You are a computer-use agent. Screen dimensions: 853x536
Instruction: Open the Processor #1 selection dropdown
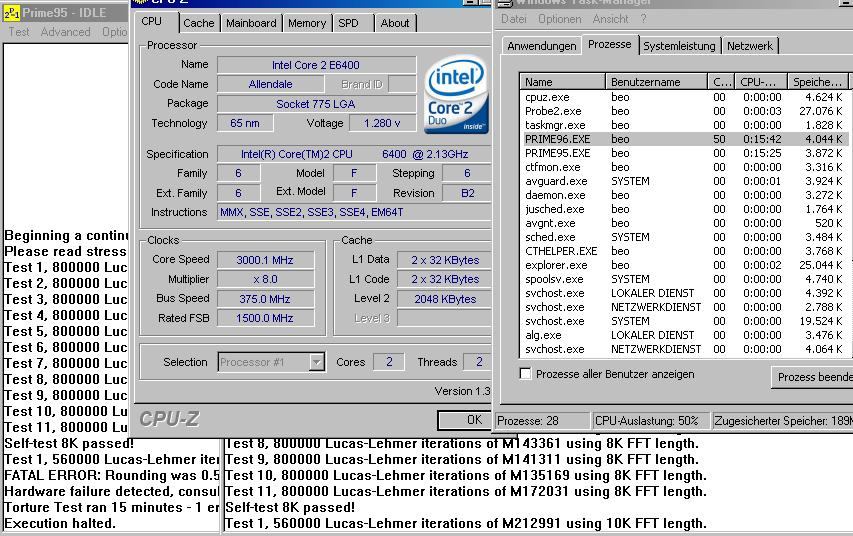(317, 362)
